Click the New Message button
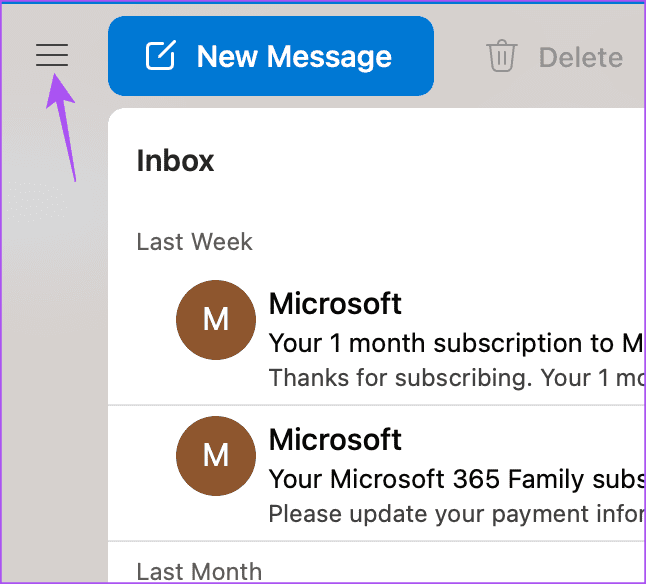646x584 pixels. [x=271, y=56]
